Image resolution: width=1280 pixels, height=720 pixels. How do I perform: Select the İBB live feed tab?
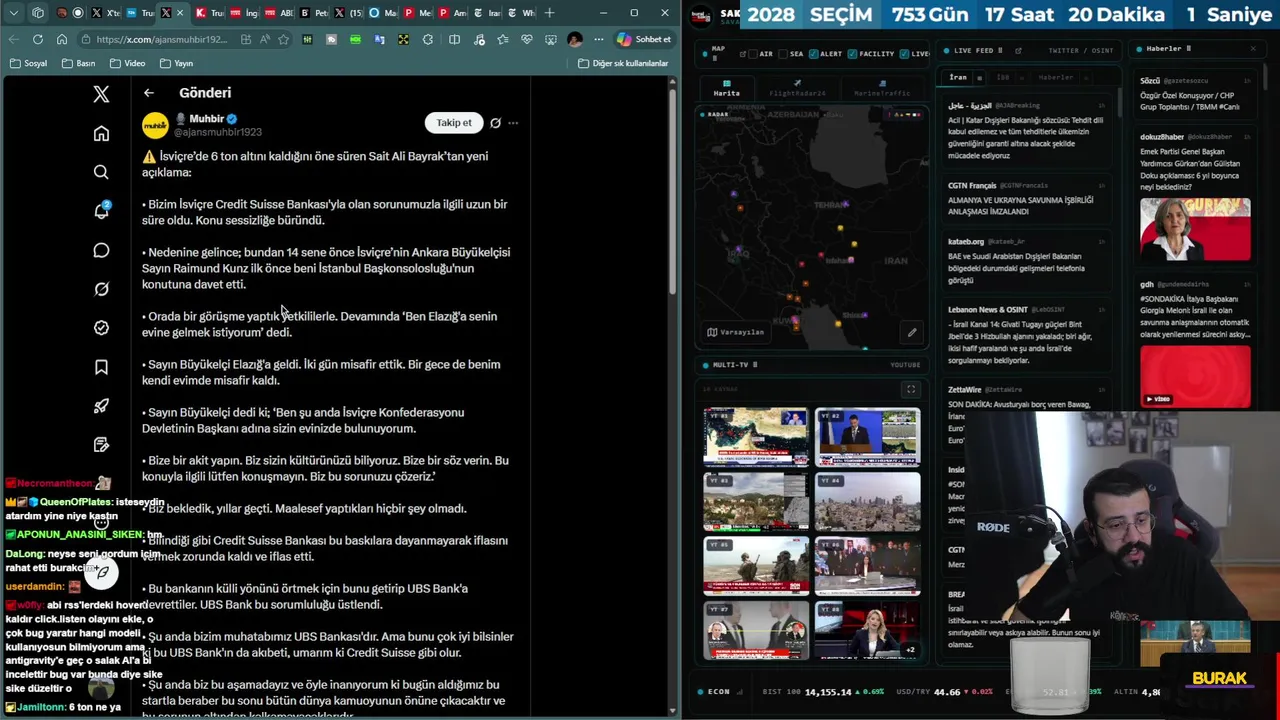(x=1003, y=77)
